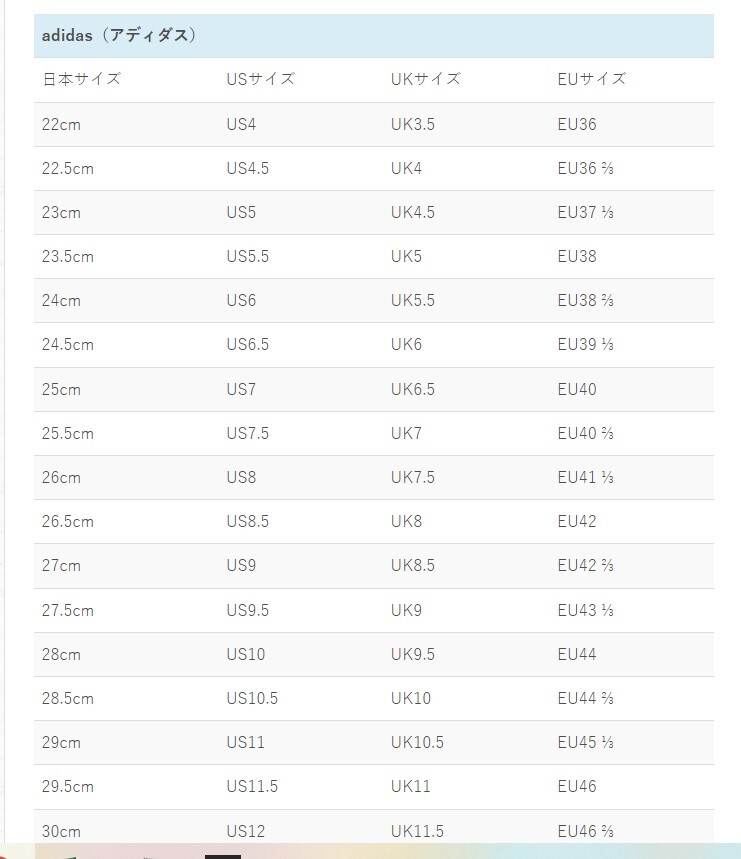Select the 22cm size cell

click(61, 125)
